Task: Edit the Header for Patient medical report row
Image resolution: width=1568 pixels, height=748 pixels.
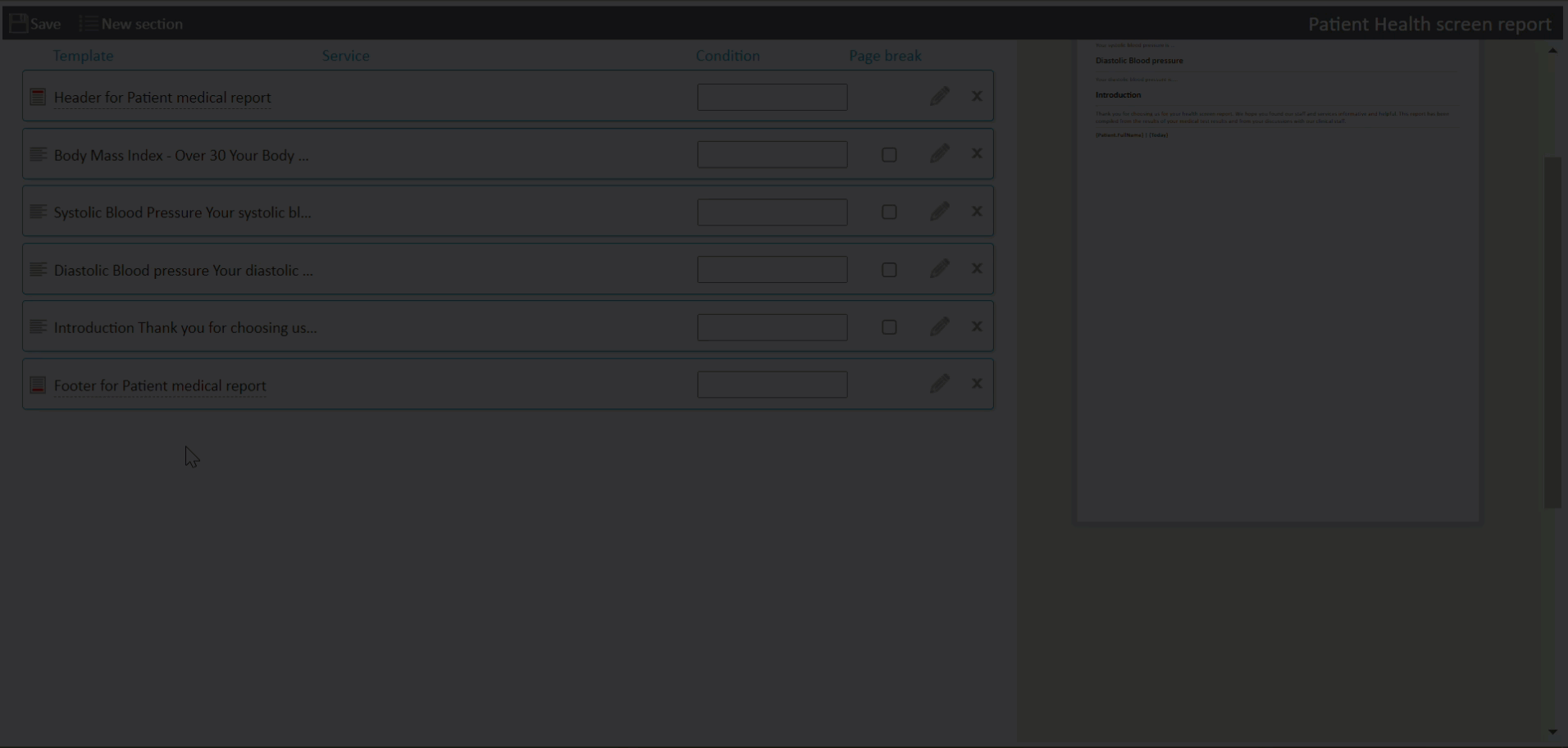Action: click(x=940, y=97)
